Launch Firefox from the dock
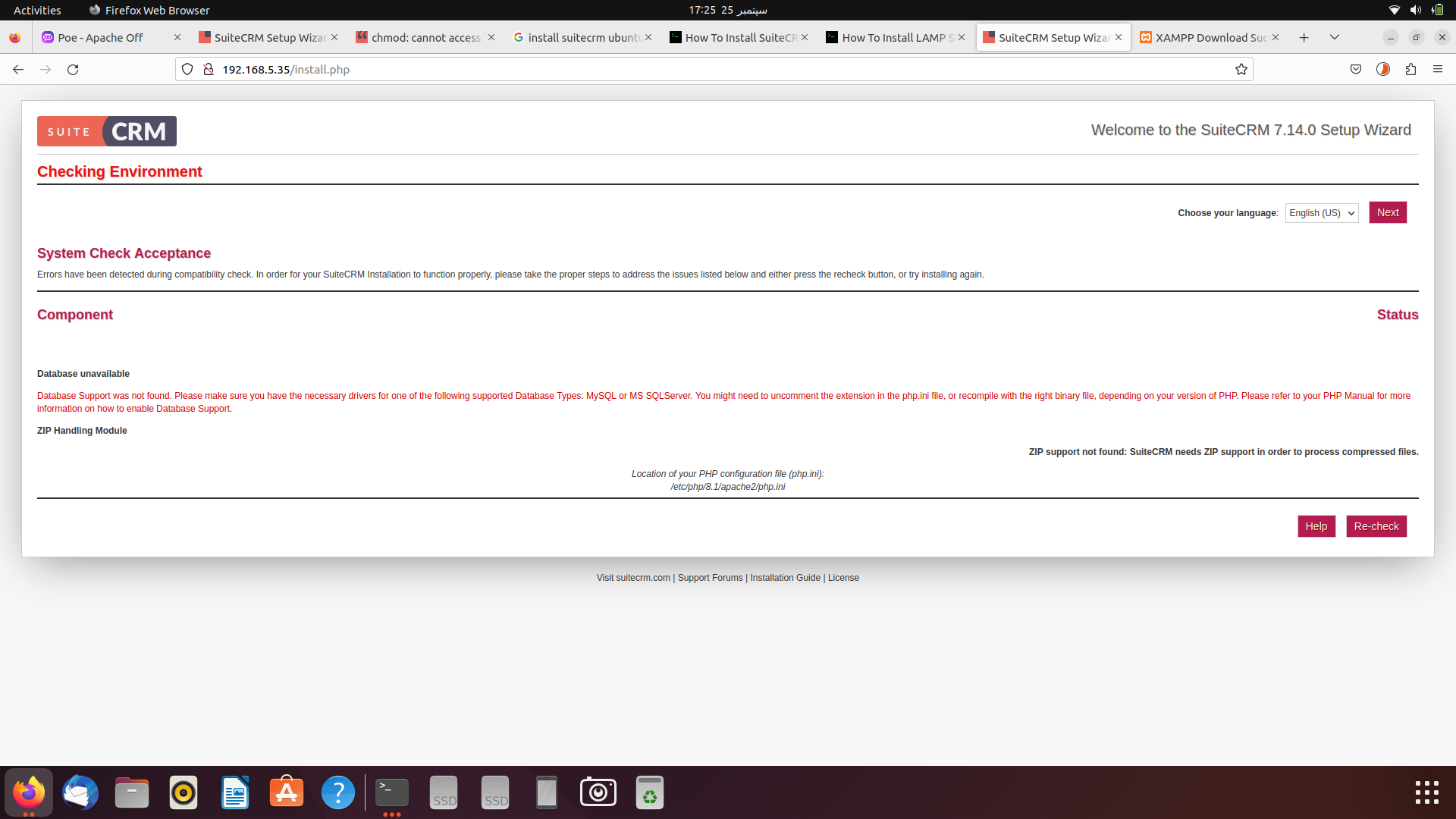The height and width of the screenshot is (819, 1456). [29, 792]
